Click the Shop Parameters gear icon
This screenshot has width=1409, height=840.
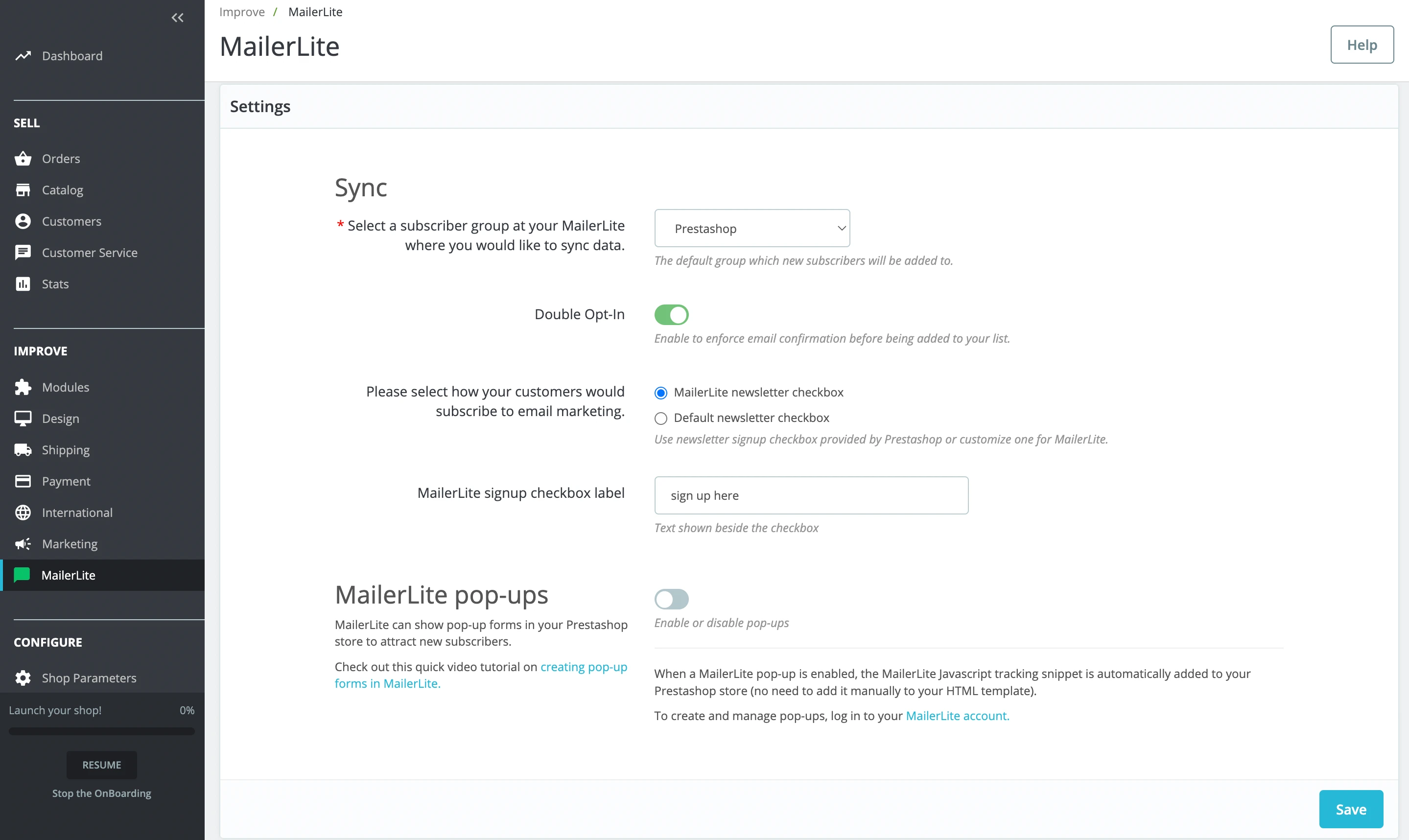point(23,677)
